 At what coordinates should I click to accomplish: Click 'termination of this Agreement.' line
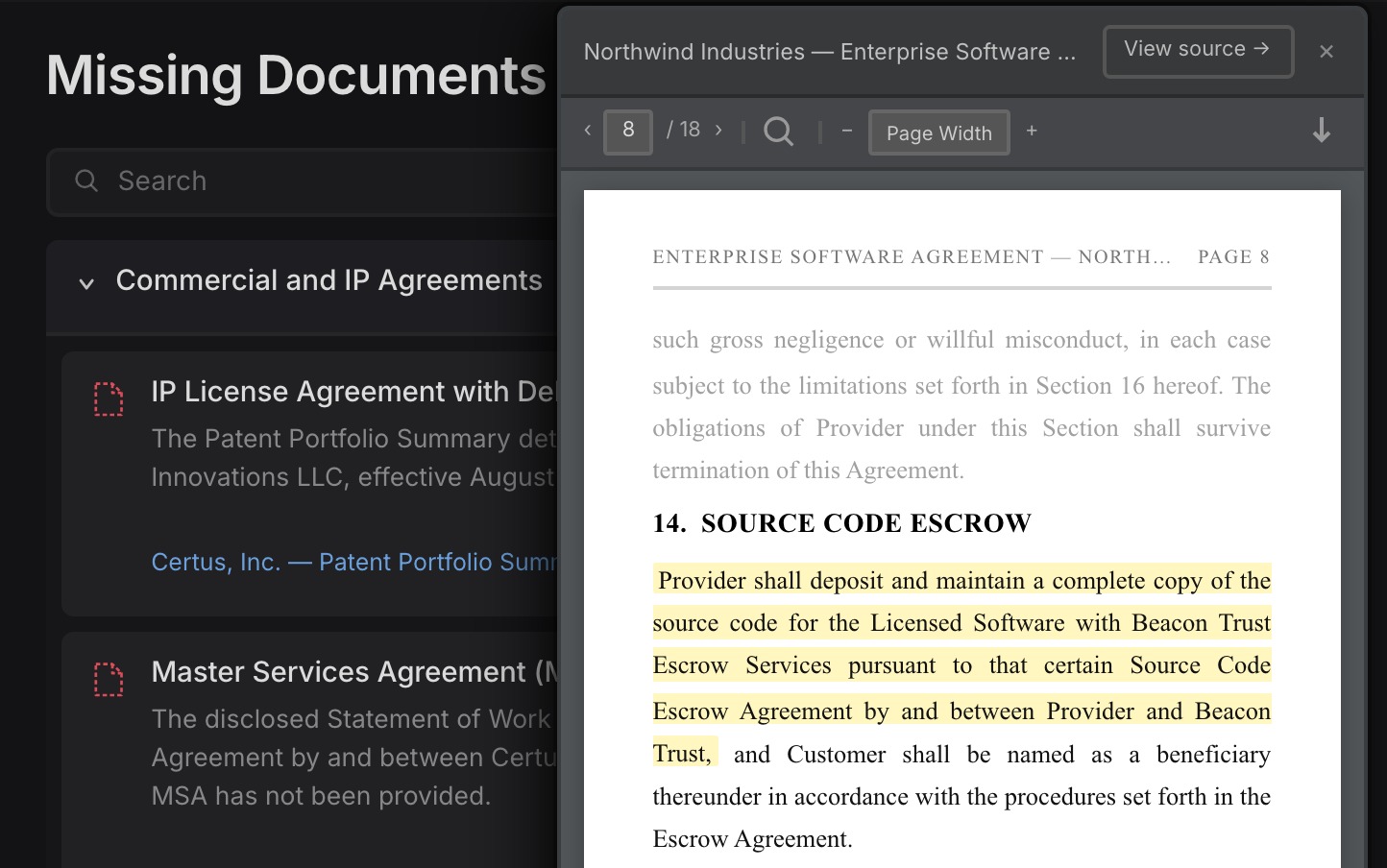(808, 470)
